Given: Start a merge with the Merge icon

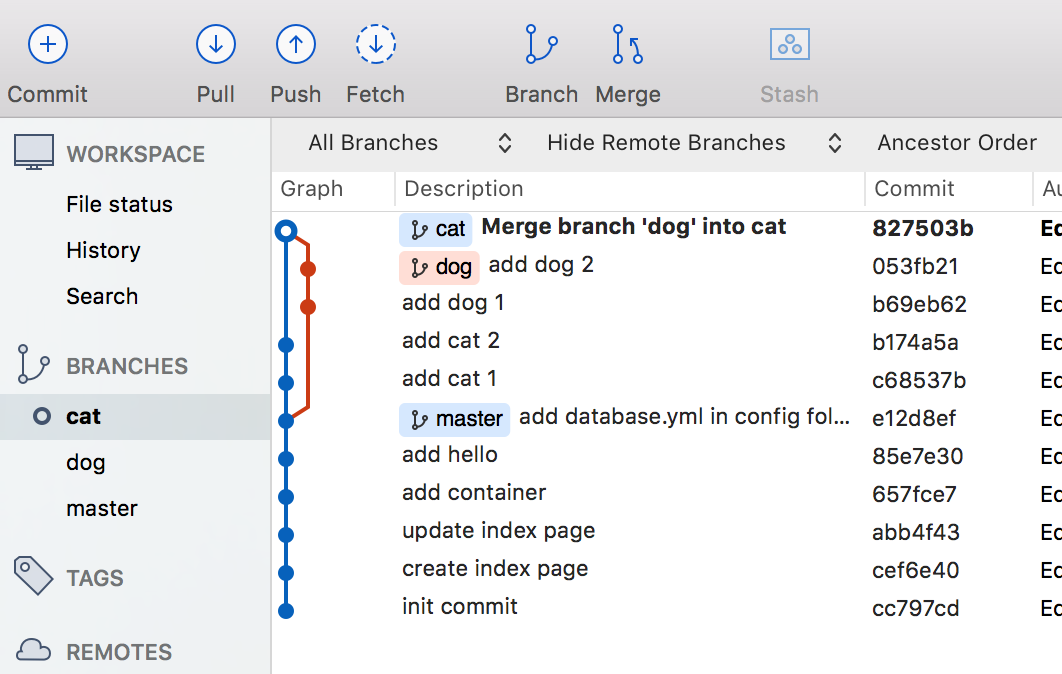Looking at the screenshot, I should [x=626, y=44].
